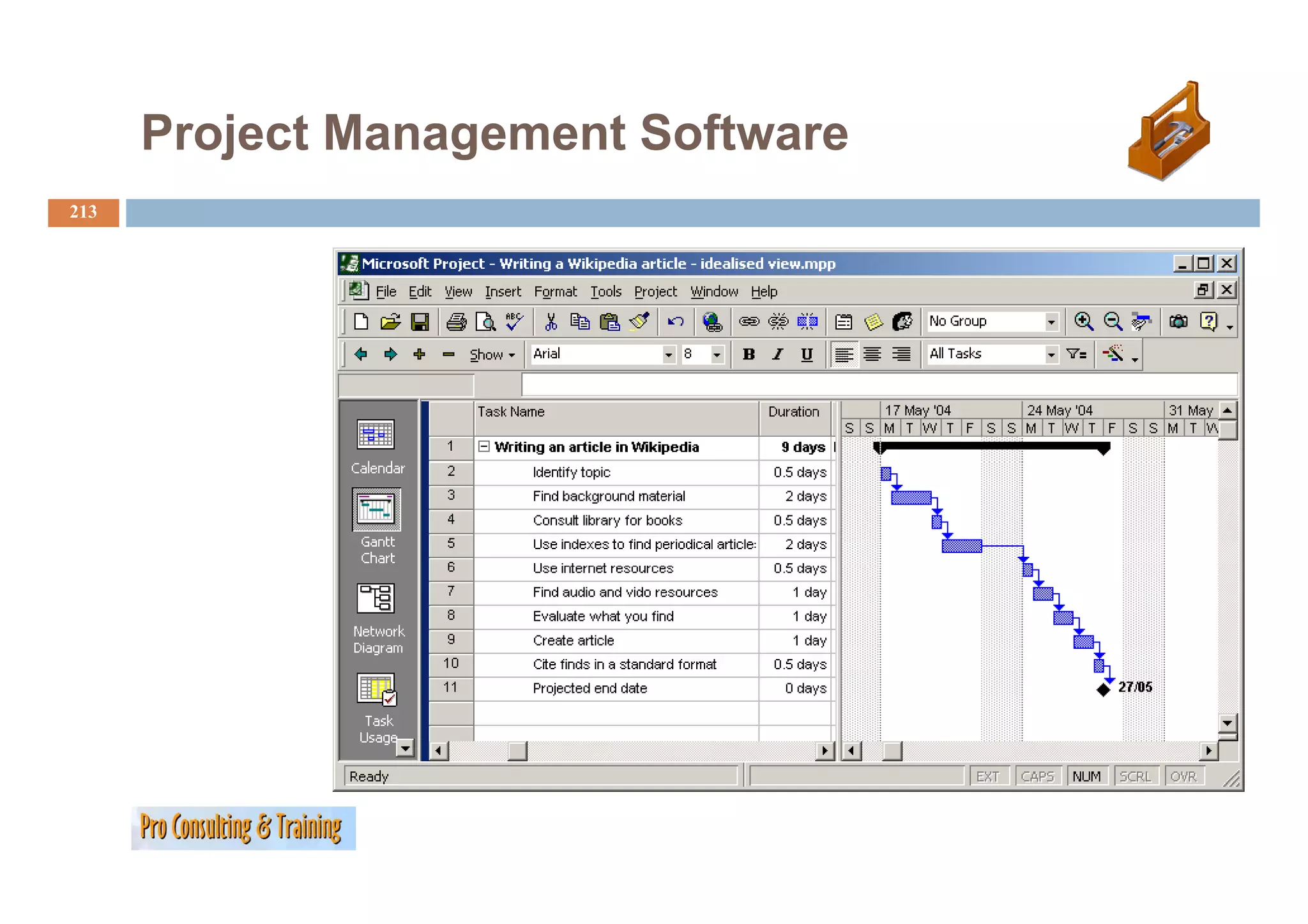1308x924 pixels.
Task: Collapse the Writing an article summary task
Action: point(484,447)
